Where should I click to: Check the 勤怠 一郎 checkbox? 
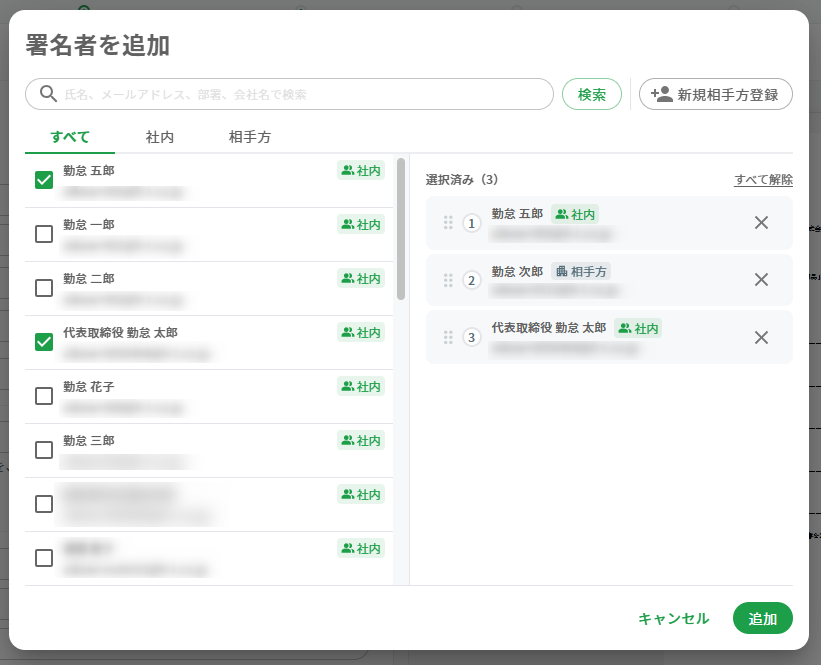pos(43,234)
